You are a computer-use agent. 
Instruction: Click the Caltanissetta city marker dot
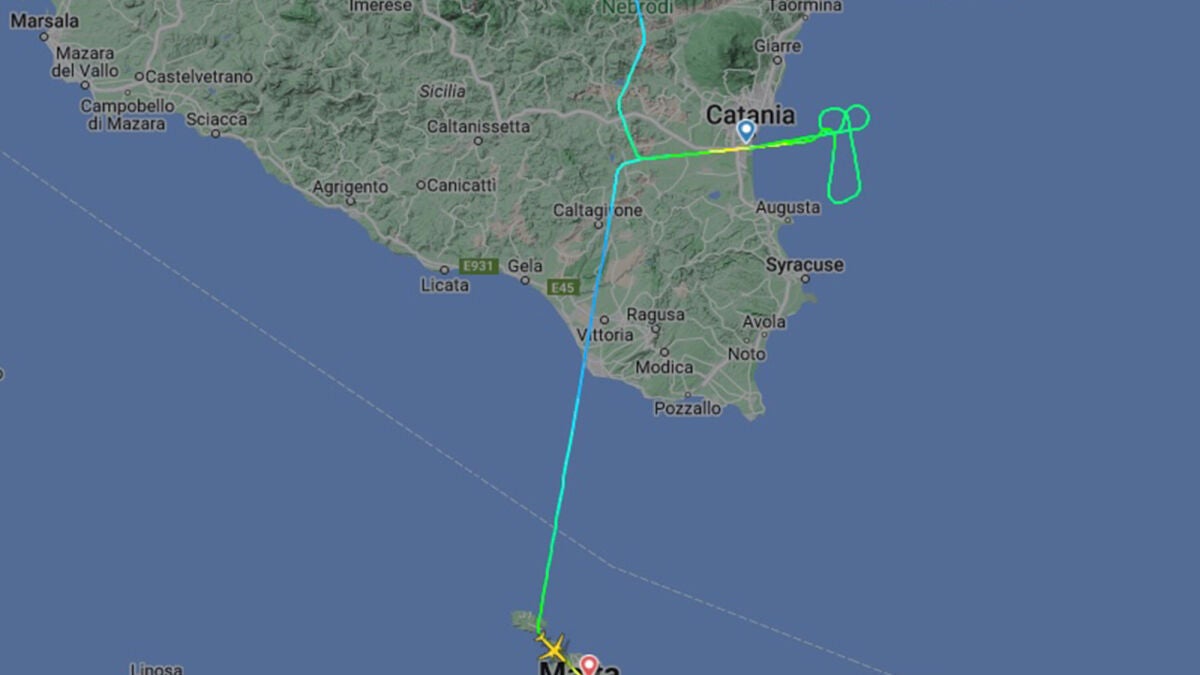pyautogui.click(x=478, y=141)
